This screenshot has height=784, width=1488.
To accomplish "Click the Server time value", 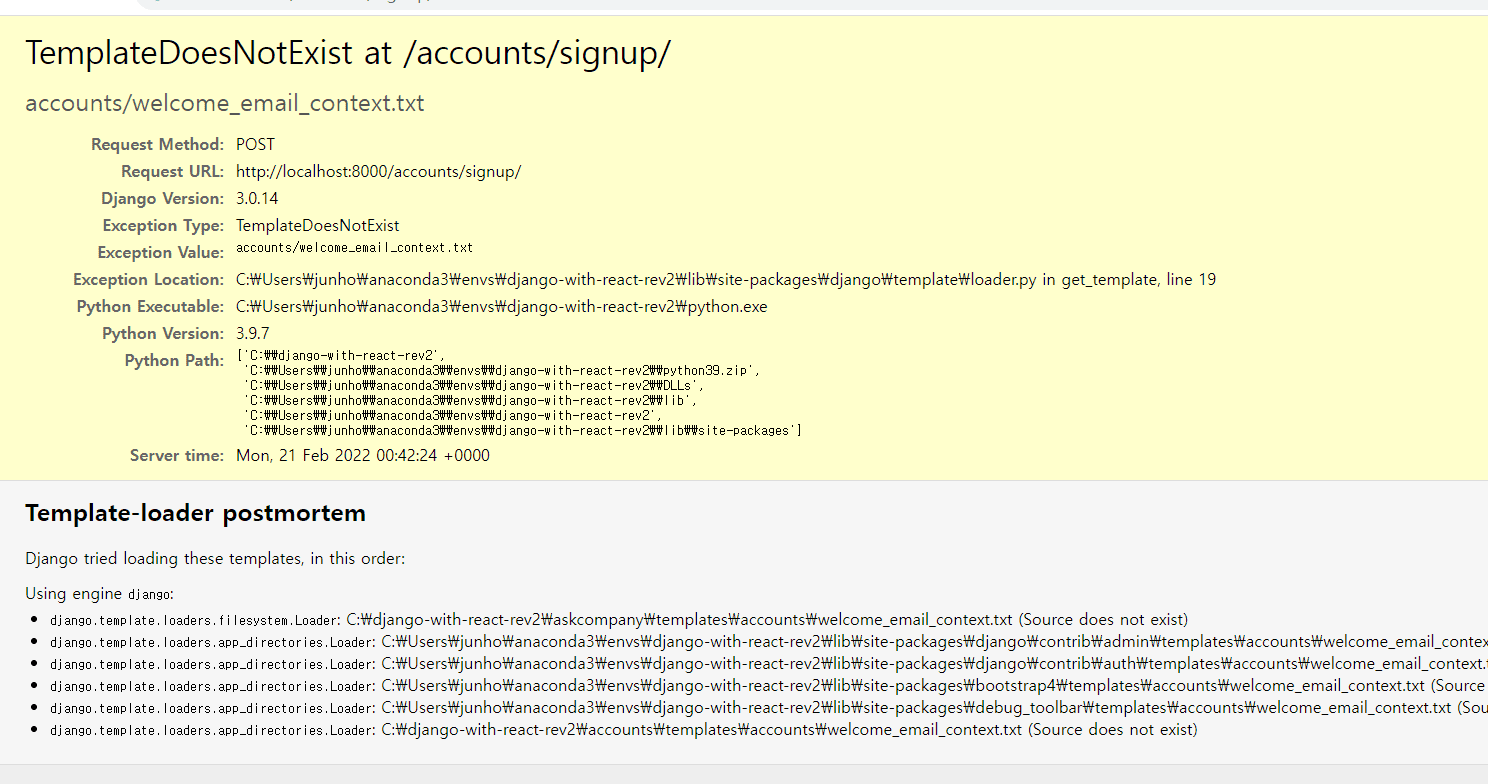I will (x=362, y=456).
